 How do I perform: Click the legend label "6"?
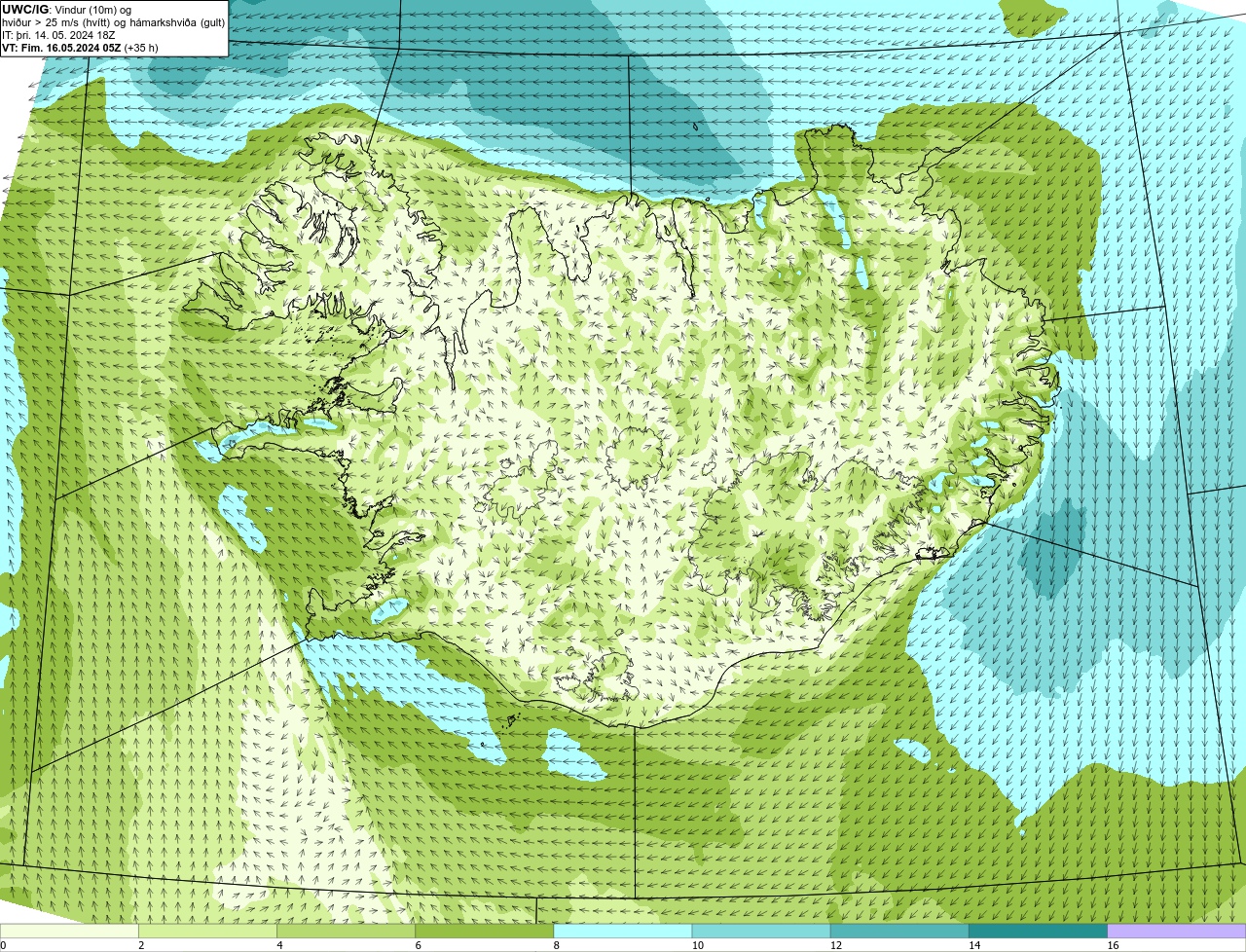[418, 945]
